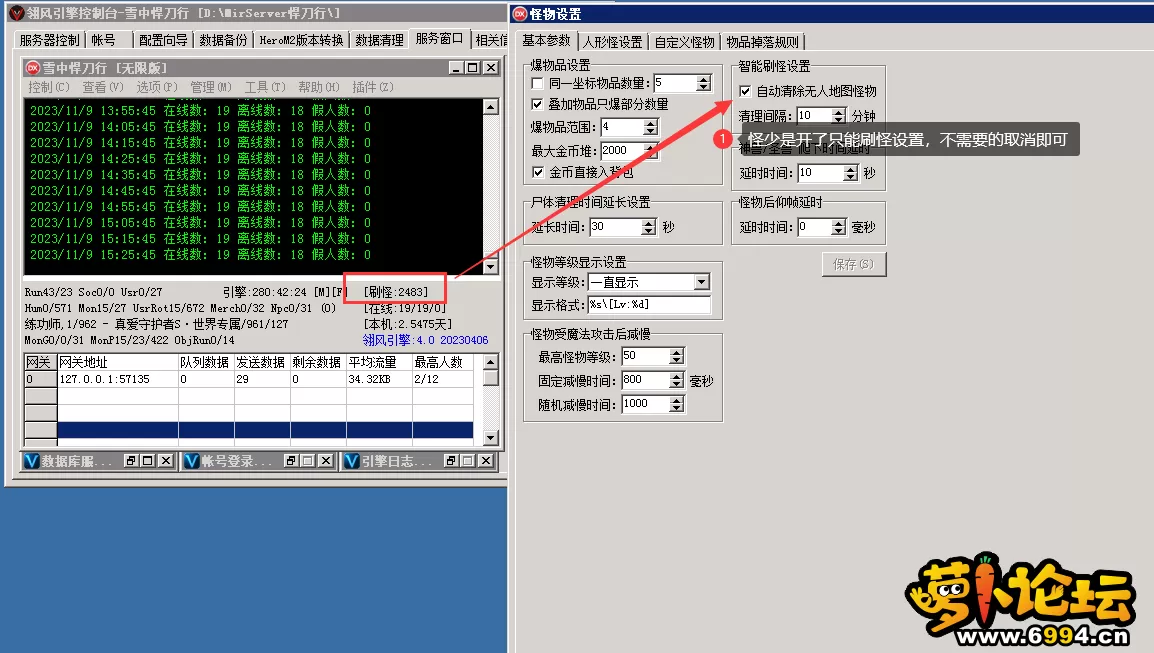Image resolution: width=1154 pixels, height=653 pixels.
Task: Click the 保存(S) button
Action: 854,264
